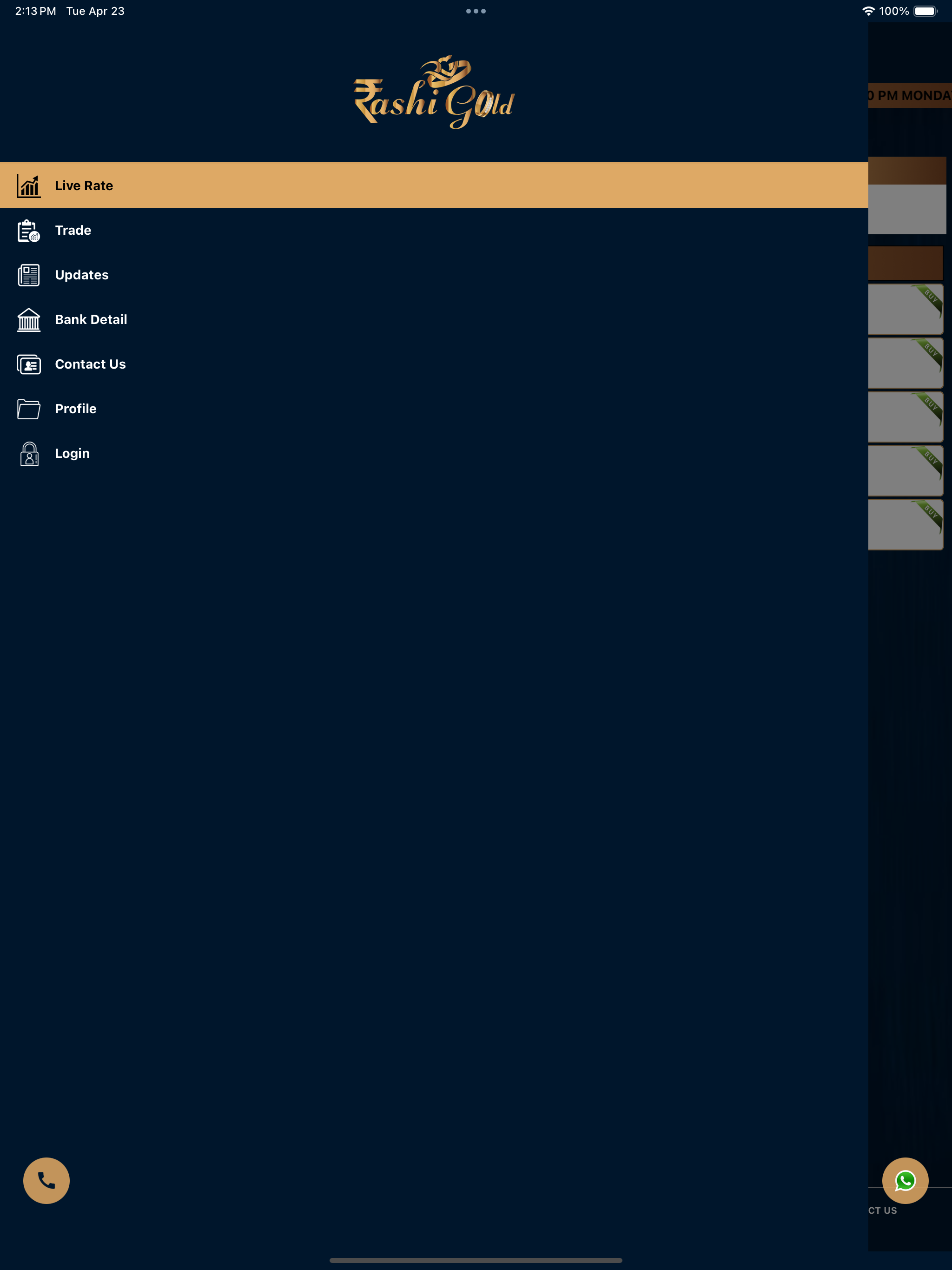This screenshot has width=952, height=1270.
Task: Tap the WhatsApp chat button
Action: pyautogui.click(x=905, y=1180)
